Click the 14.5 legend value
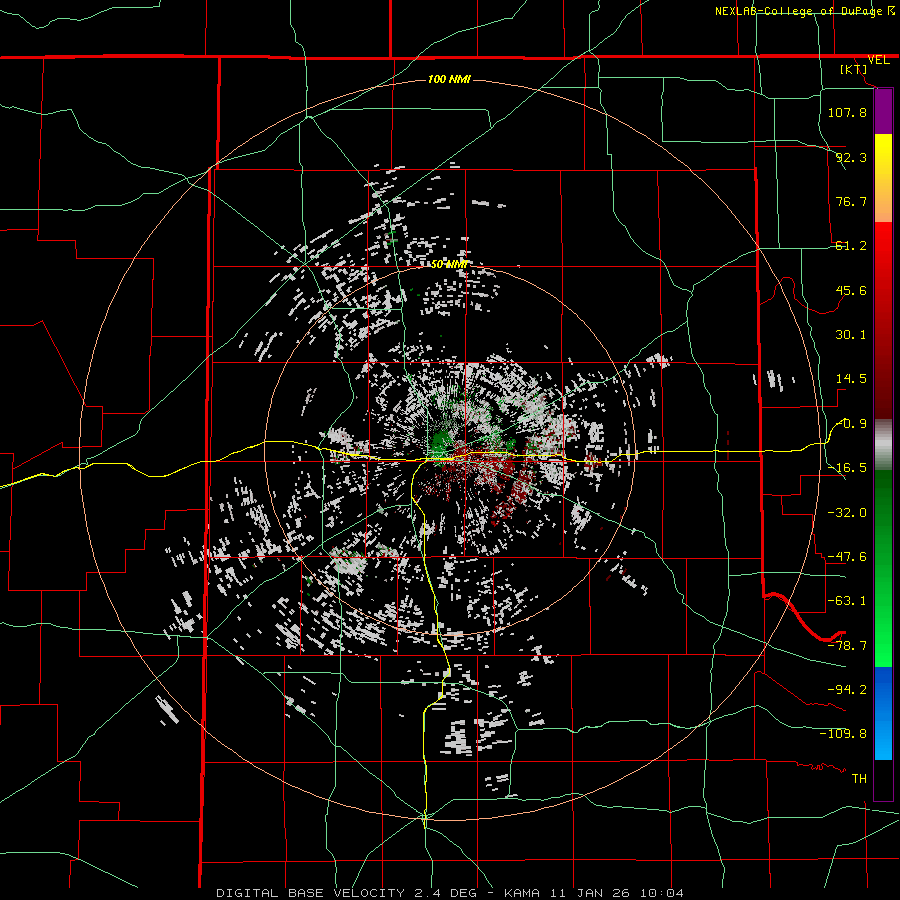Screen dimensions: 900x900 point(851,379)
